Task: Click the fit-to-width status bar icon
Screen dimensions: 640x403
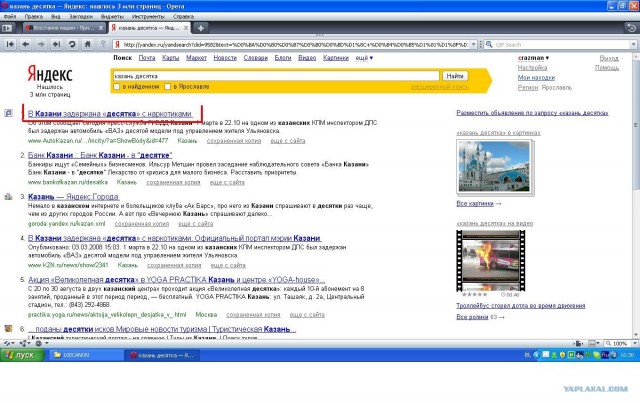Action: [x=578, y=343]
